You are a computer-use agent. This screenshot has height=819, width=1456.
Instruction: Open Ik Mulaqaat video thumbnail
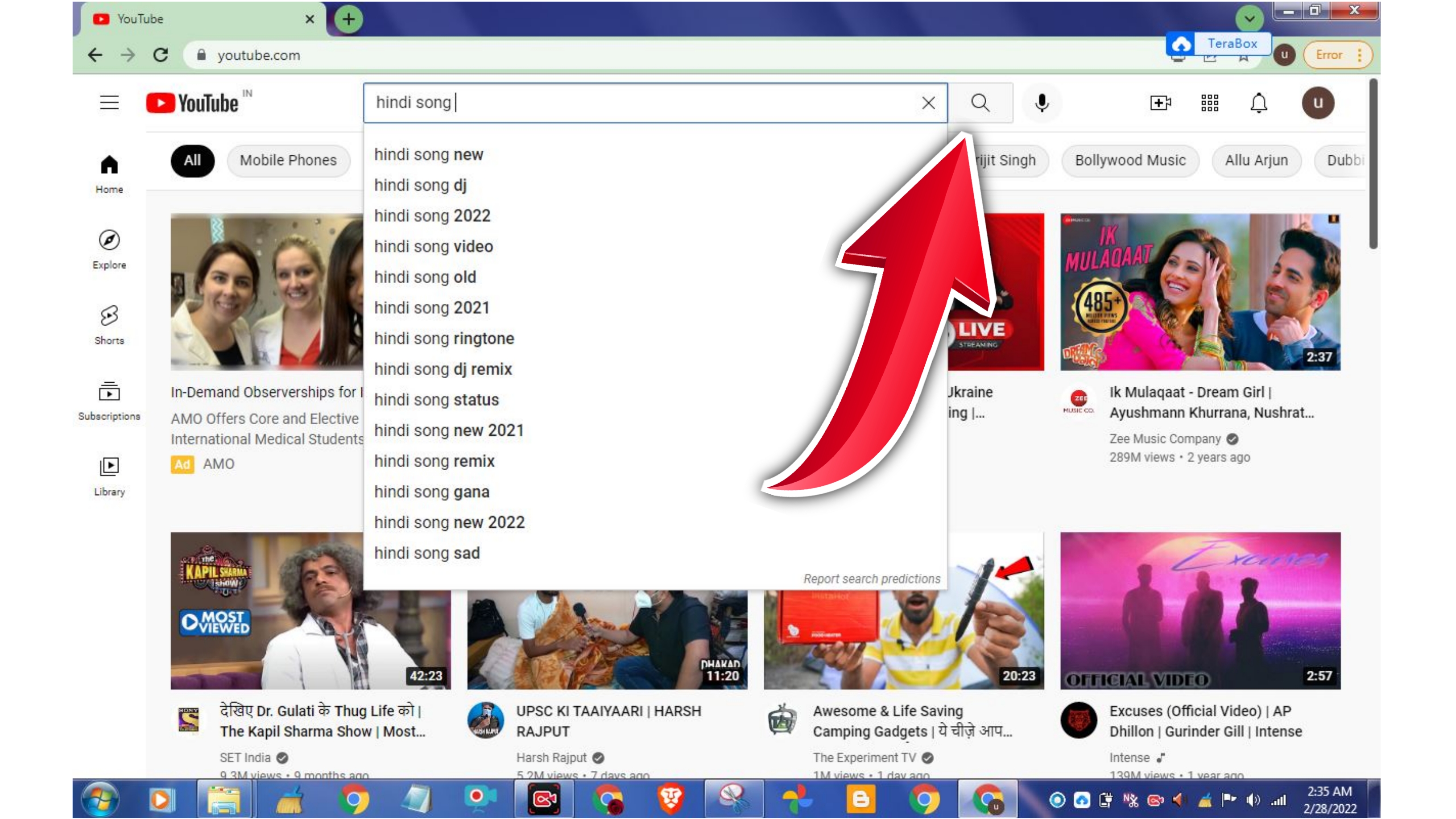point(1200,292)
